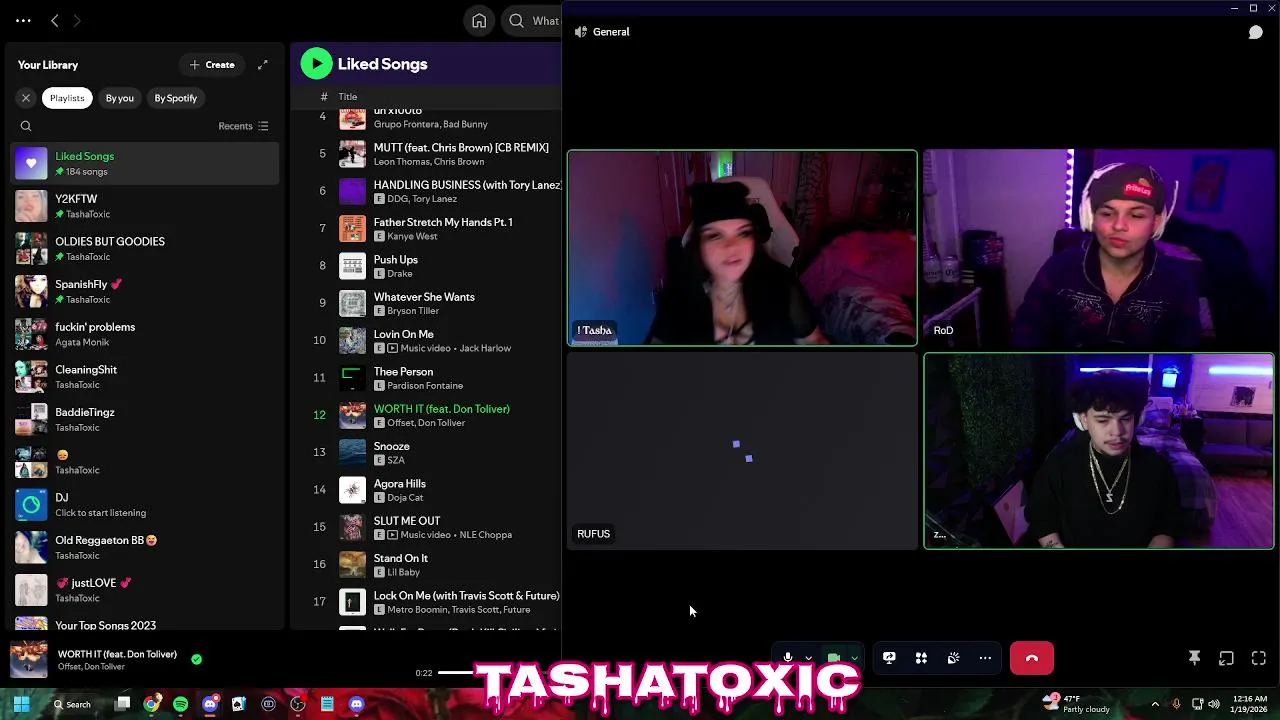Toggle the saved checkmark for WORTH IT
This screenshot has width=1280, height=720.
pyautogui.click(x=196, y=659)
